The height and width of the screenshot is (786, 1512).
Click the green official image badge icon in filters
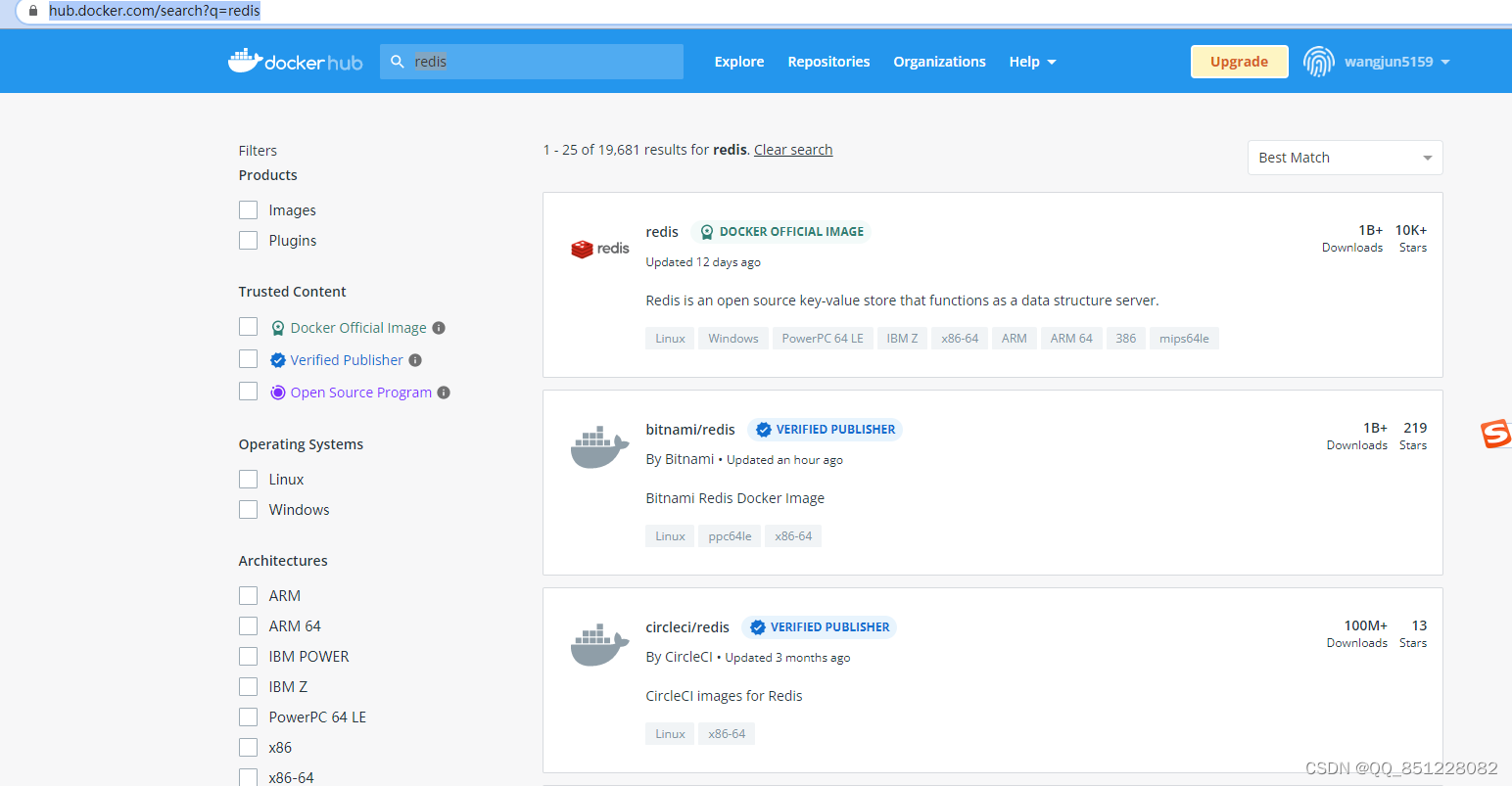tap(278, 328)
